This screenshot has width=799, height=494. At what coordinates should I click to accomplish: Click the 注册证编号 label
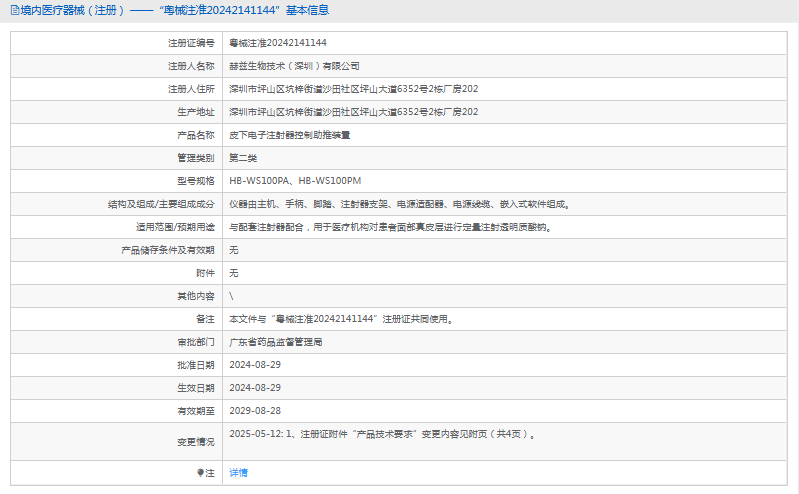coord(192,43)
